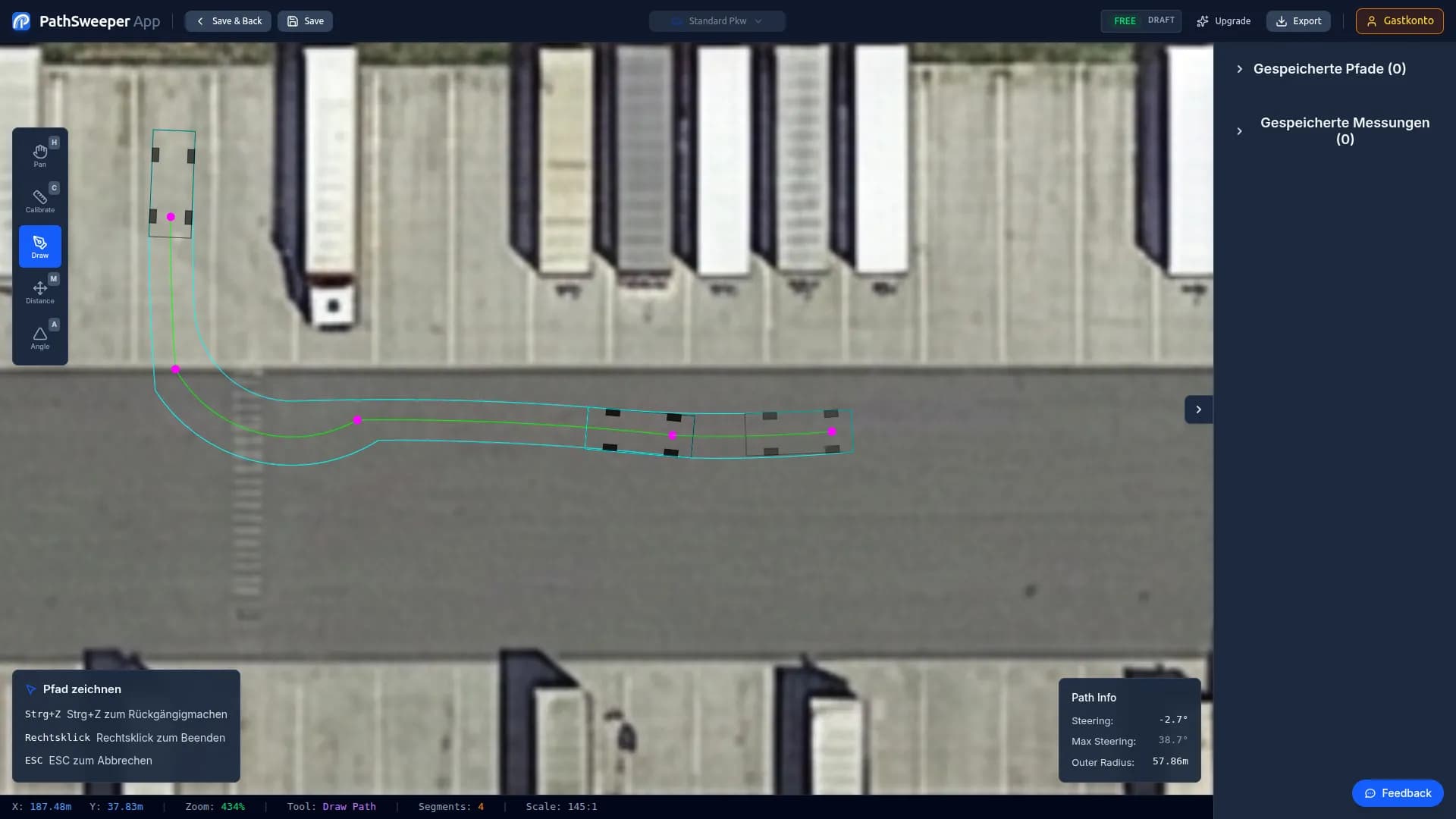Select the Draw path tool
Image resolution: width=1456 pixels, height=819 pixels.
39,246
